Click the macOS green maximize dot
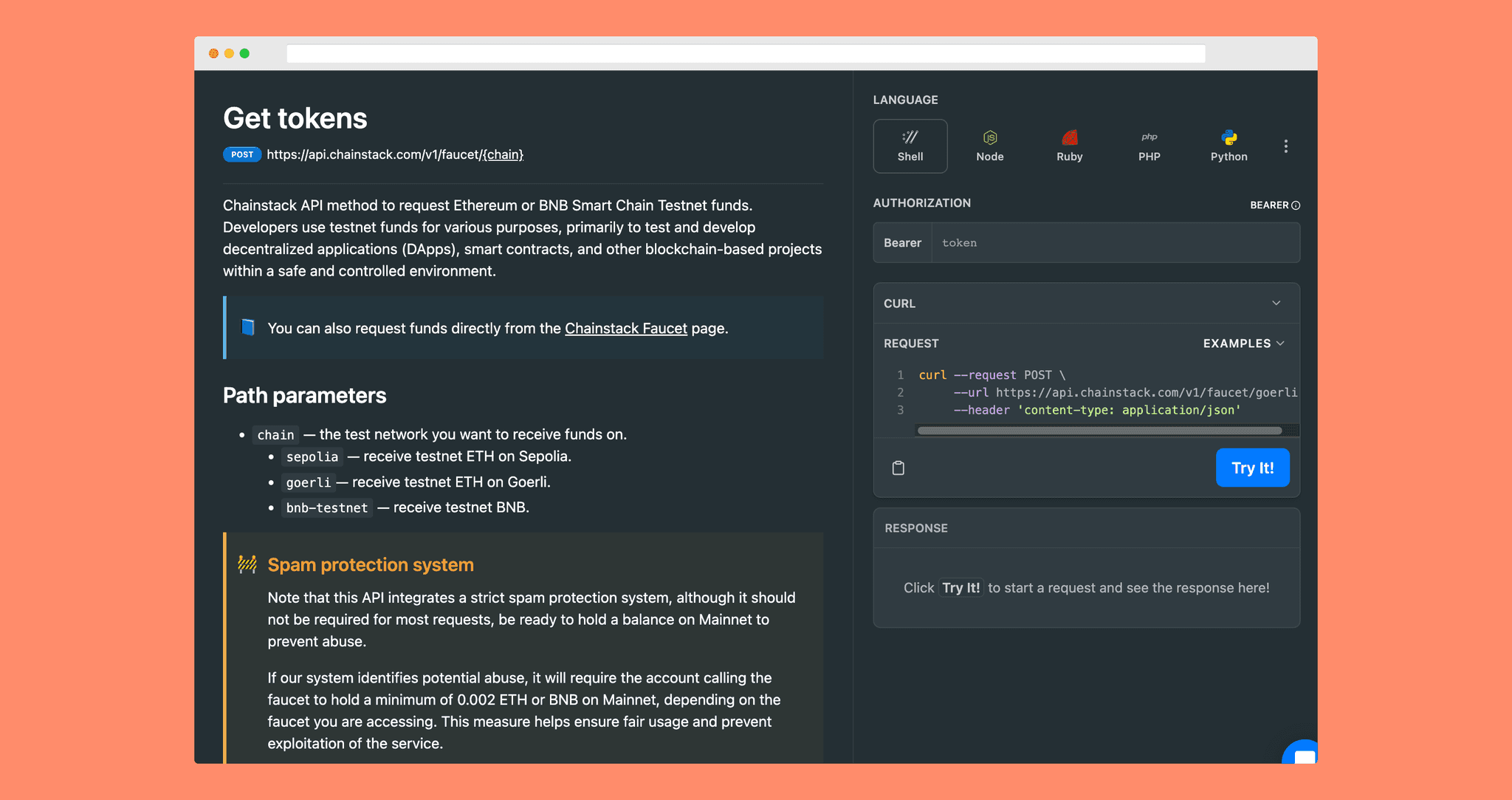Image resolution: width=1512 pixels, height=800 pixels. point(244,53)
